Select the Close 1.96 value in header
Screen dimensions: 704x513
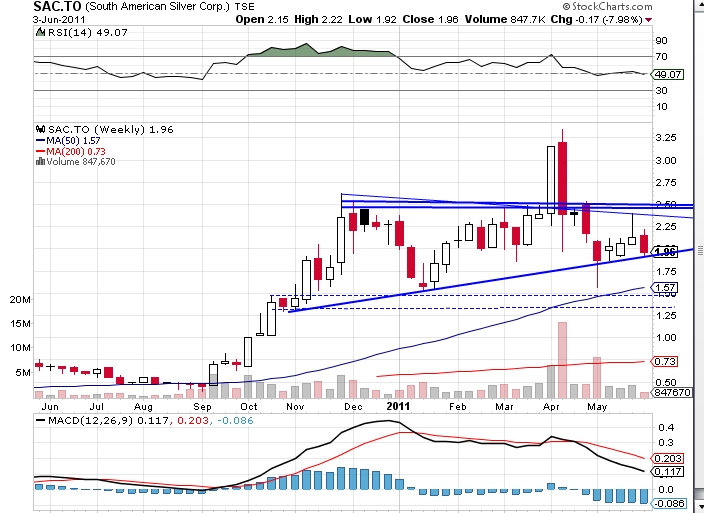431,19
